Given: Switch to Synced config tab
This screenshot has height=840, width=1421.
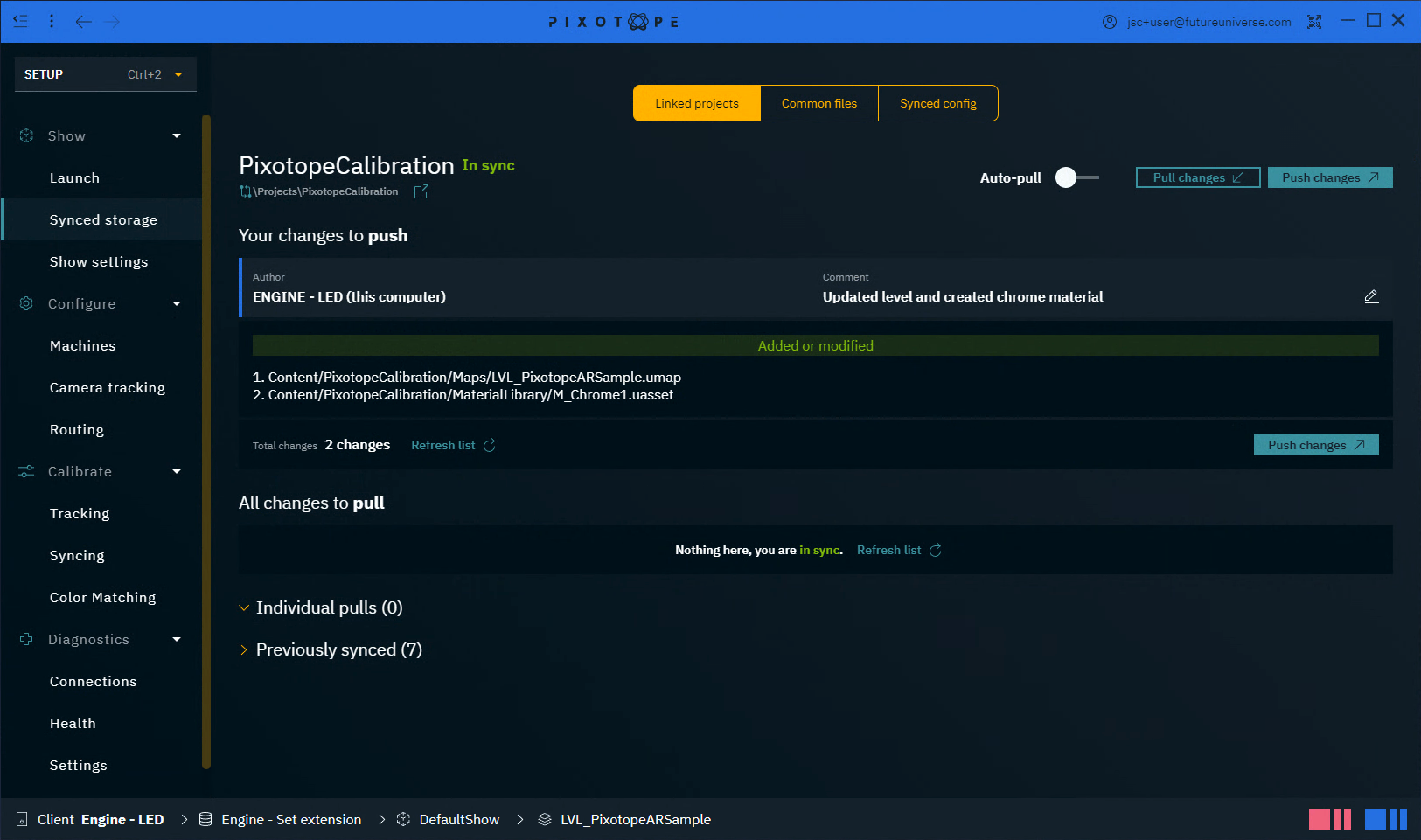Looking at the screenshot, I should tap(938, 103).
